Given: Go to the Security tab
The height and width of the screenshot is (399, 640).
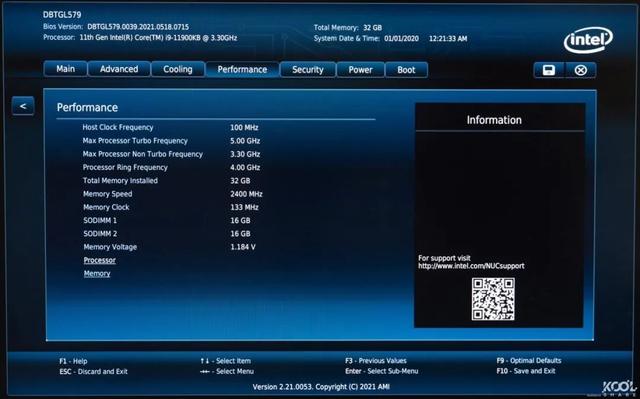Looking at the screenshot, I should coord(308,70).
